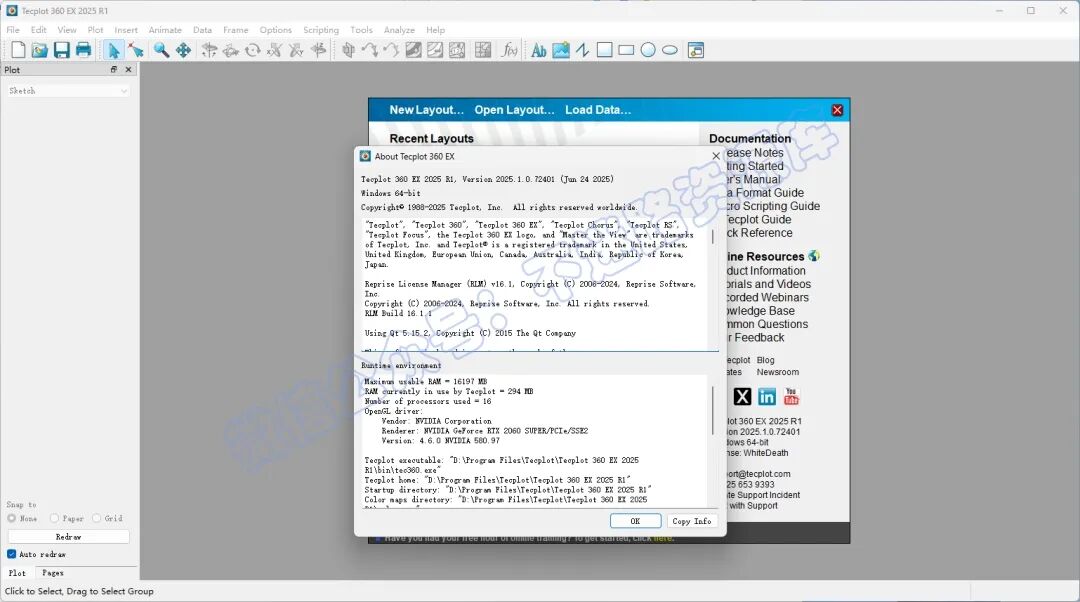Select the Selector arrow tool
The image size is (1080, 602).
click(114, 50)
